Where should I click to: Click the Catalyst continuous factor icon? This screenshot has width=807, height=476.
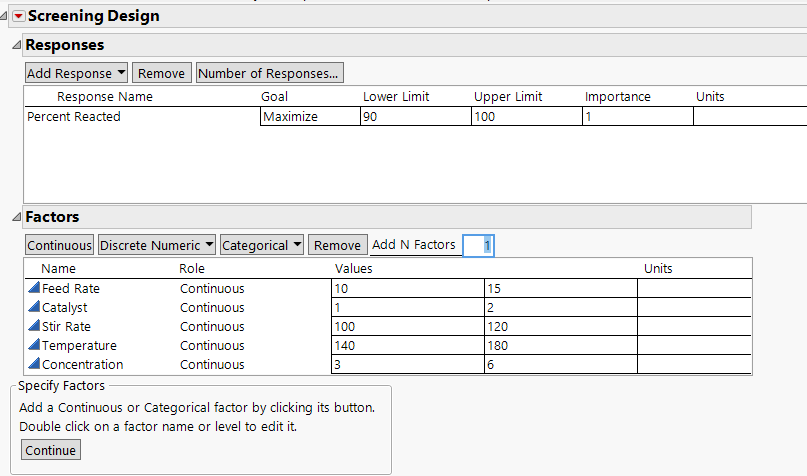click(x=33, y=307)
